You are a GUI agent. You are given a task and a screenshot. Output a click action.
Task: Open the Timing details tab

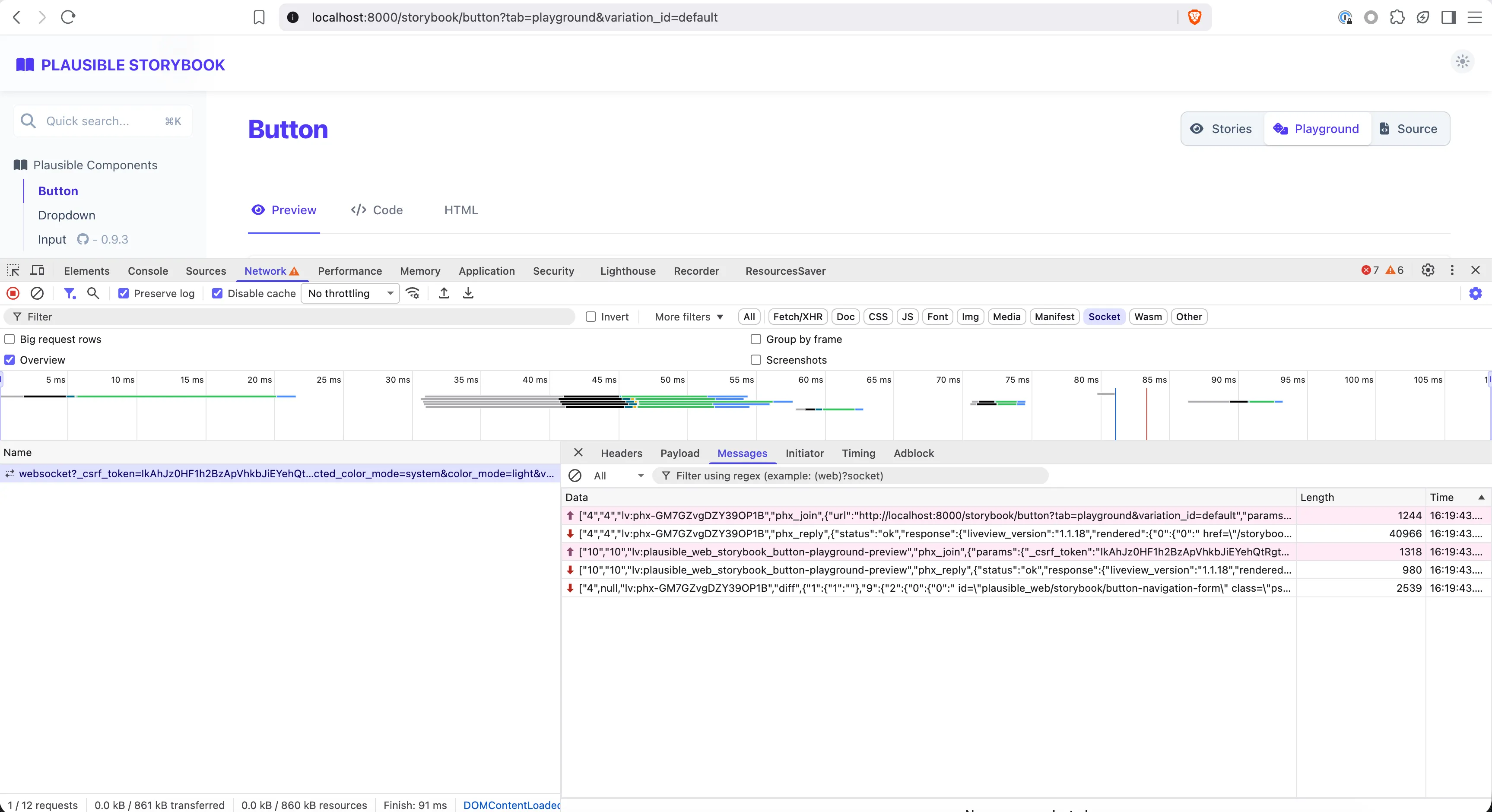(x=858, y=453)
